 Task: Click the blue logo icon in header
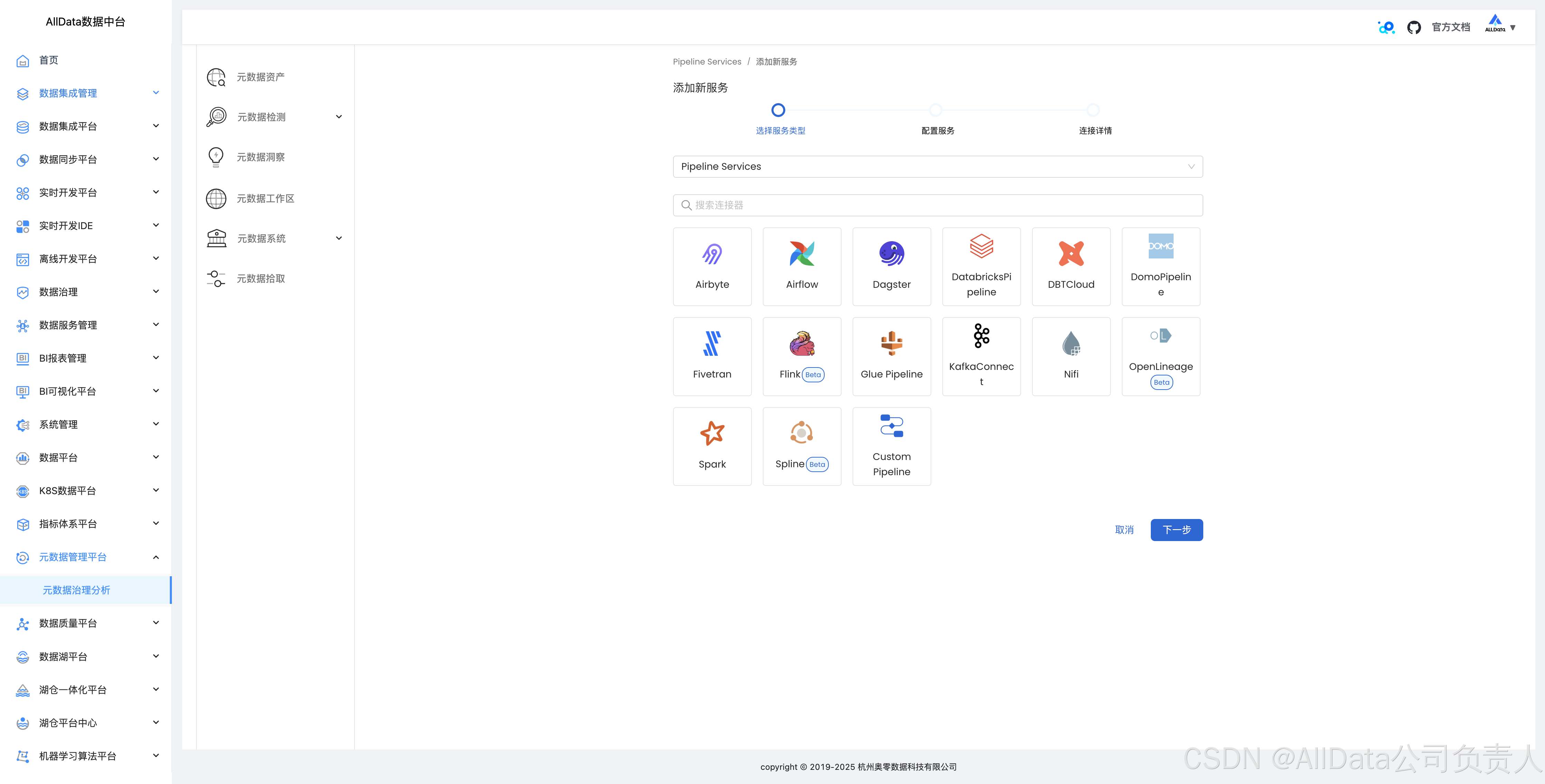[x=1386, y=28]
